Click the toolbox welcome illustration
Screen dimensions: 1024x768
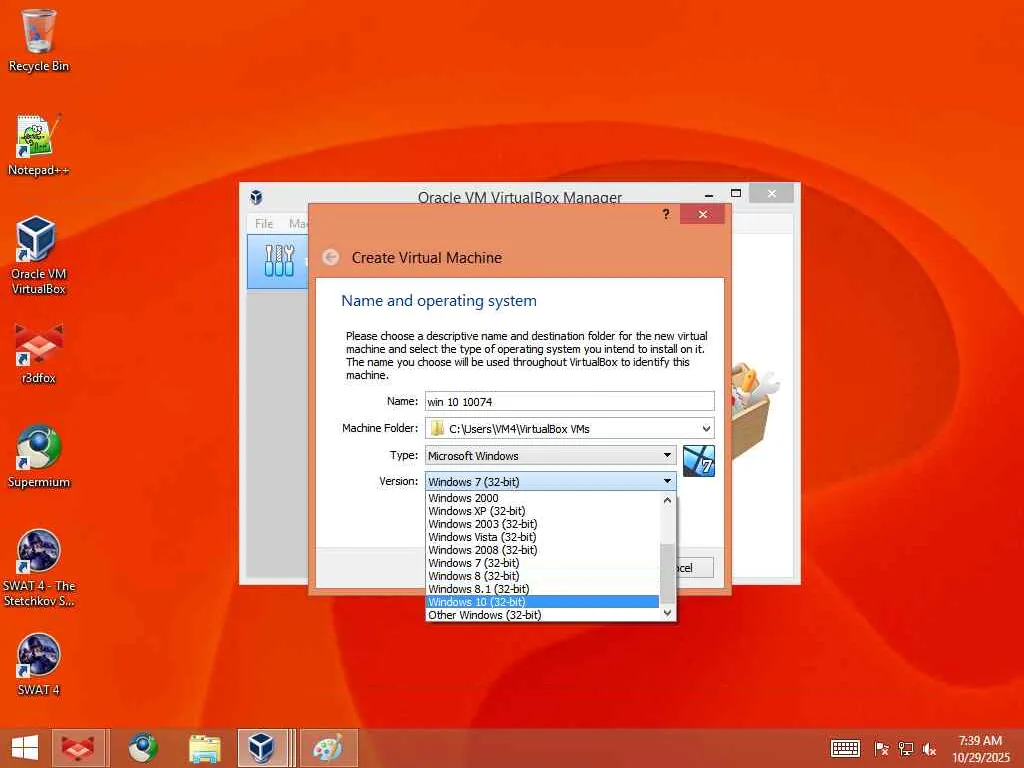755,409
